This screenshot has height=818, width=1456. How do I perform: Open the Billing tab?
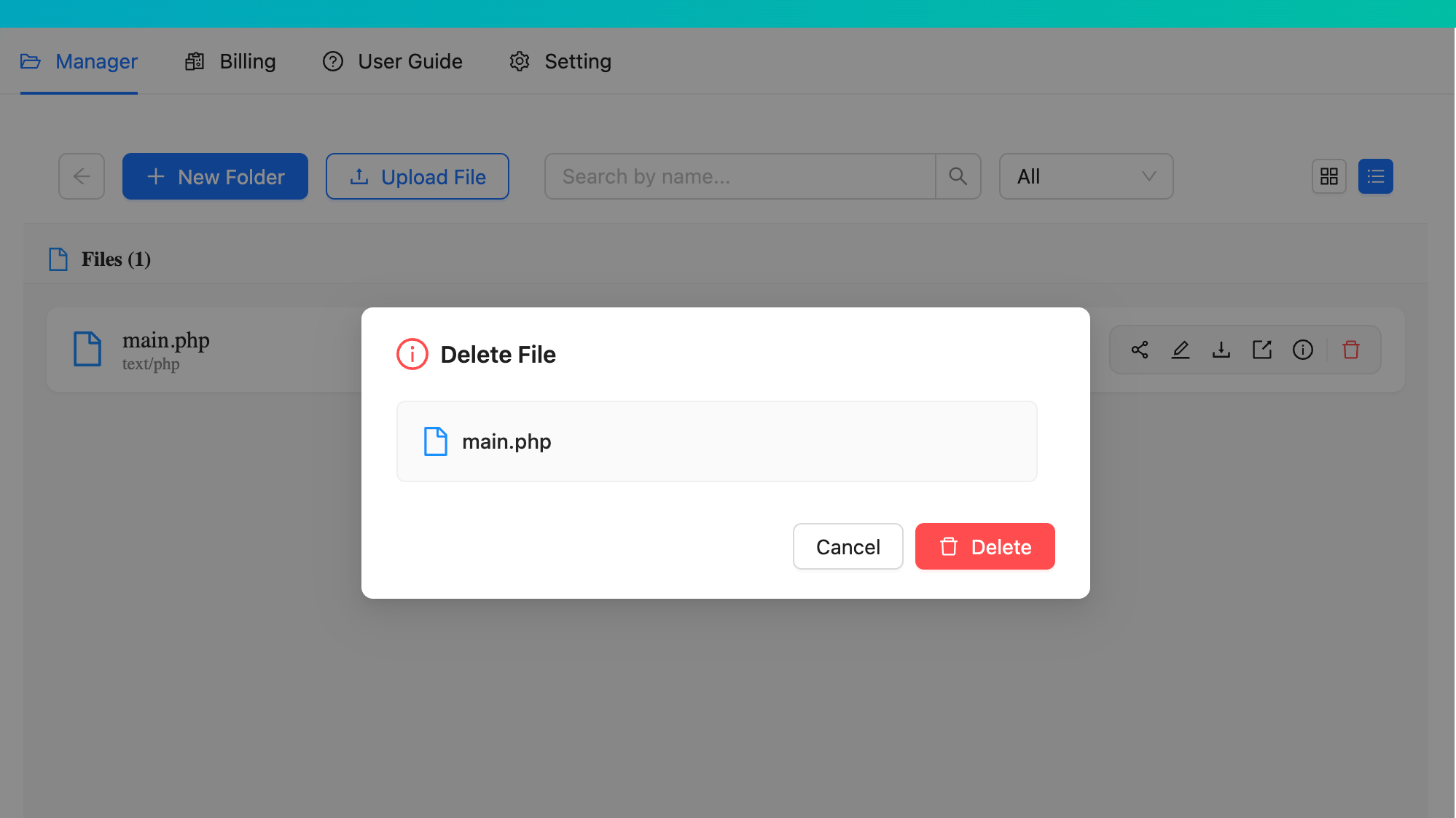(x=231, y=61)
